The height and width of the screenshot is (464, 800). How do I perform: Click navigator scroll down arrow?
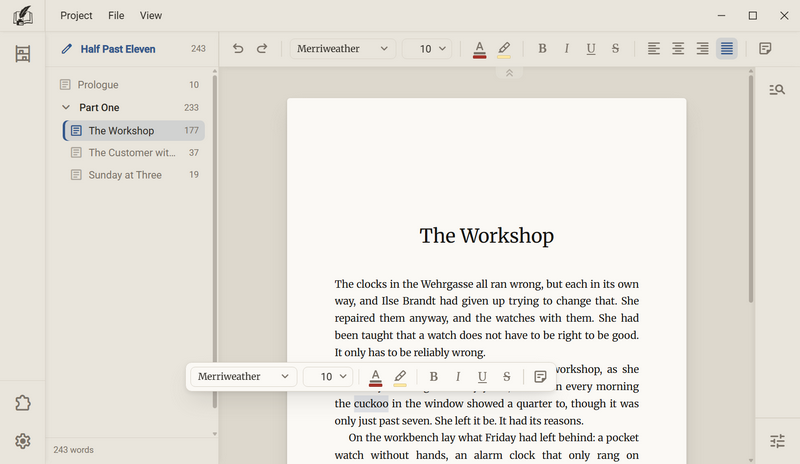tap(215, 434)
